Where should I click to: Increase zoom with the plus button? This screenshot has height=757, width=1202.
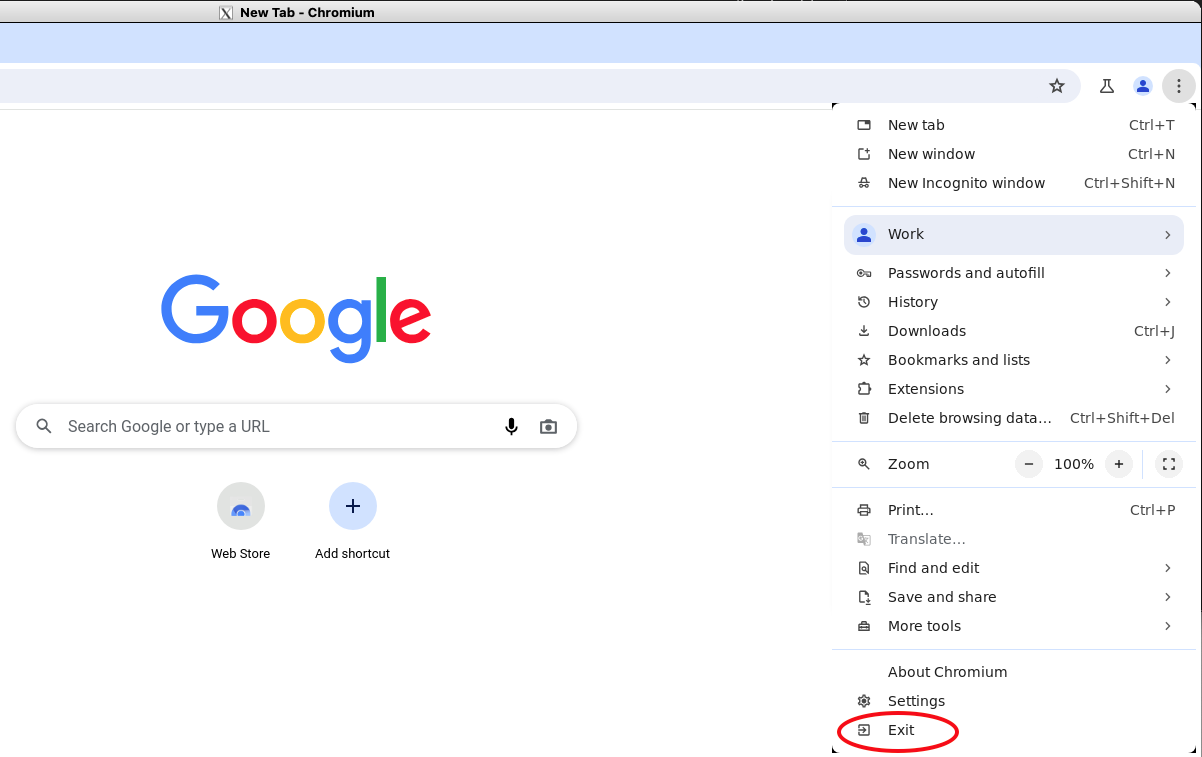(x=1119, y=464)
